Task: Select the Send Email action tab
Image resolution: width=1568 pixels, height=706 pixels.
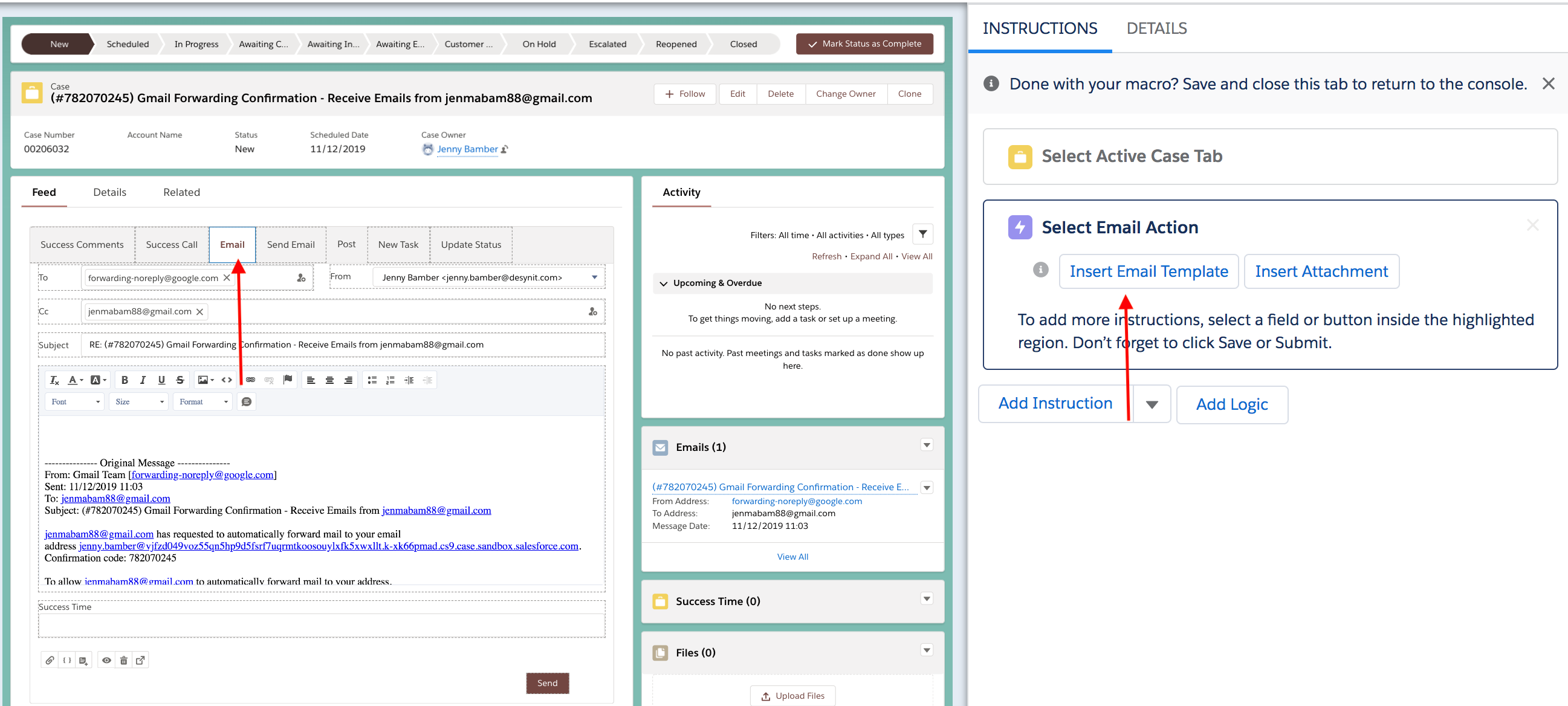Action: (291, 245)
